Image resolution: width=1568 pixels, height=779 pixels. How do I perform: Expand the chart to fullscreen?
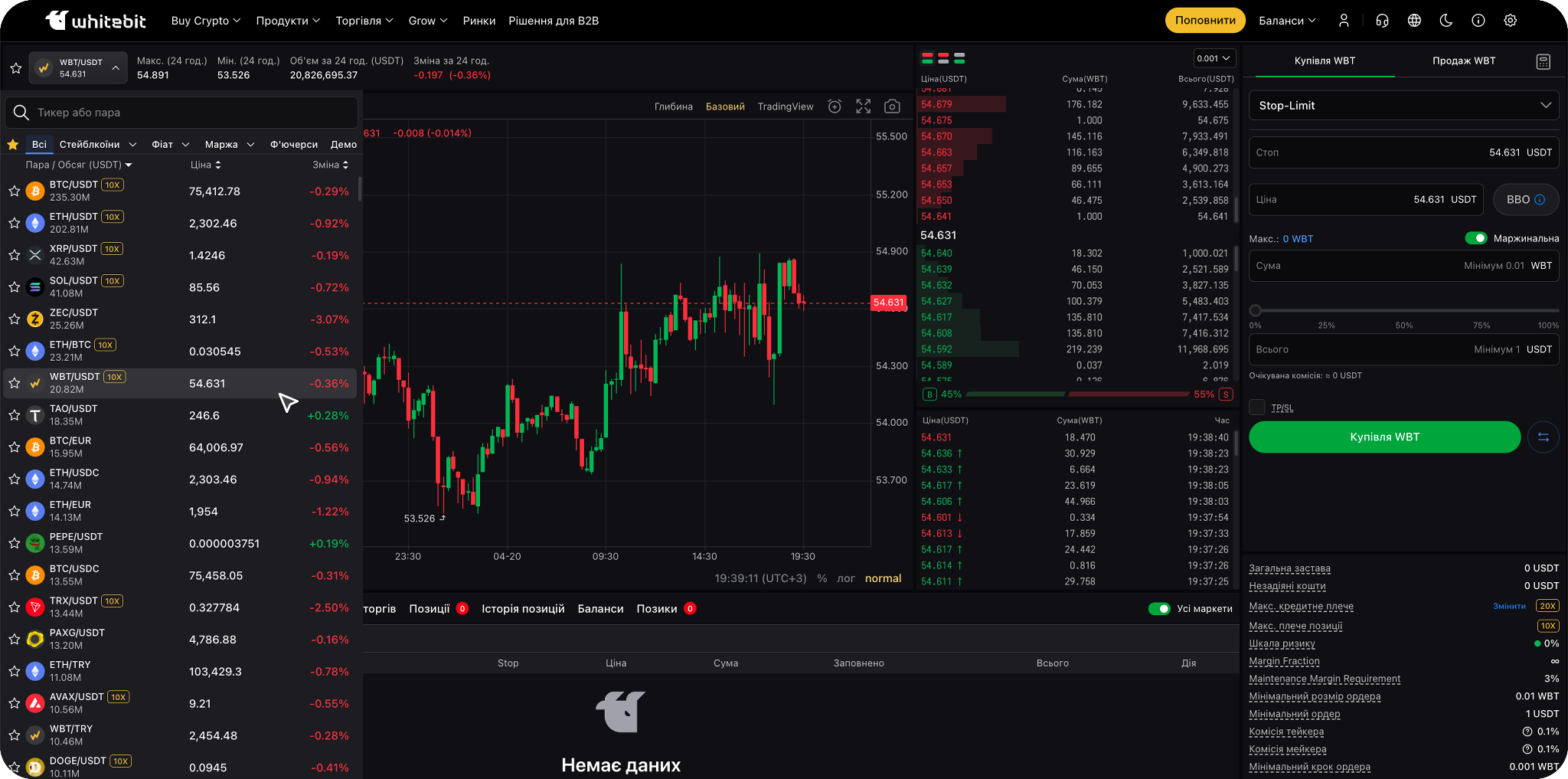[863, 106]
